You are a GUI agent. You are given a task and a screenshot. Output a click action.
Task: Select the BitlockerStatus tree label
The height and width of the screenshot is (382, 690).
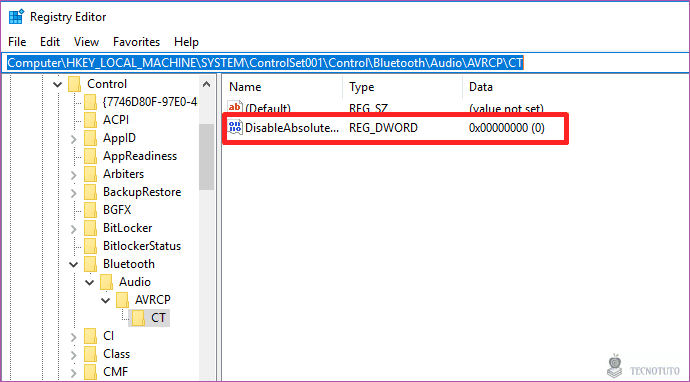point(142,246)
